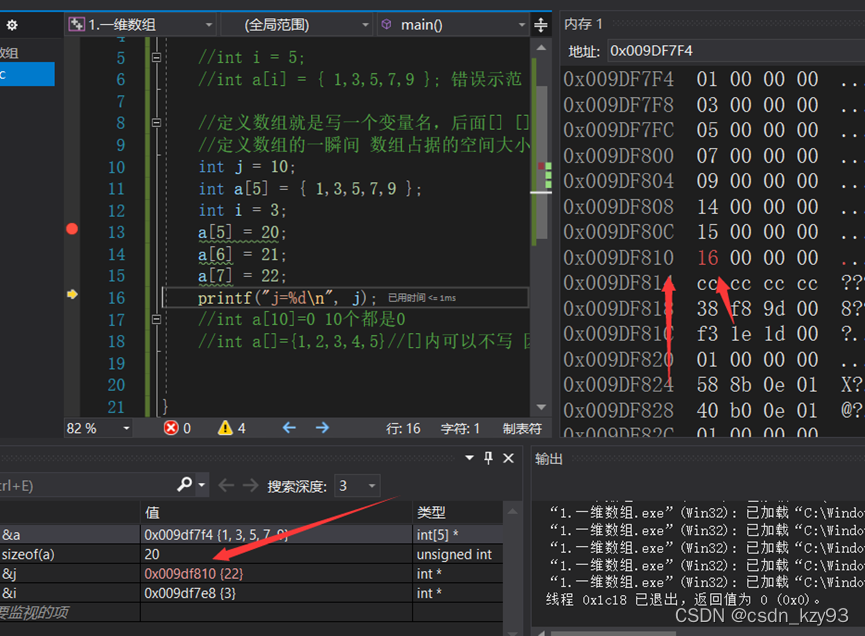The height and width of the screenshot is (636, 865).
Task: Click the red byte 16 at 0x009DF810
Action: (x=707, y=258)
